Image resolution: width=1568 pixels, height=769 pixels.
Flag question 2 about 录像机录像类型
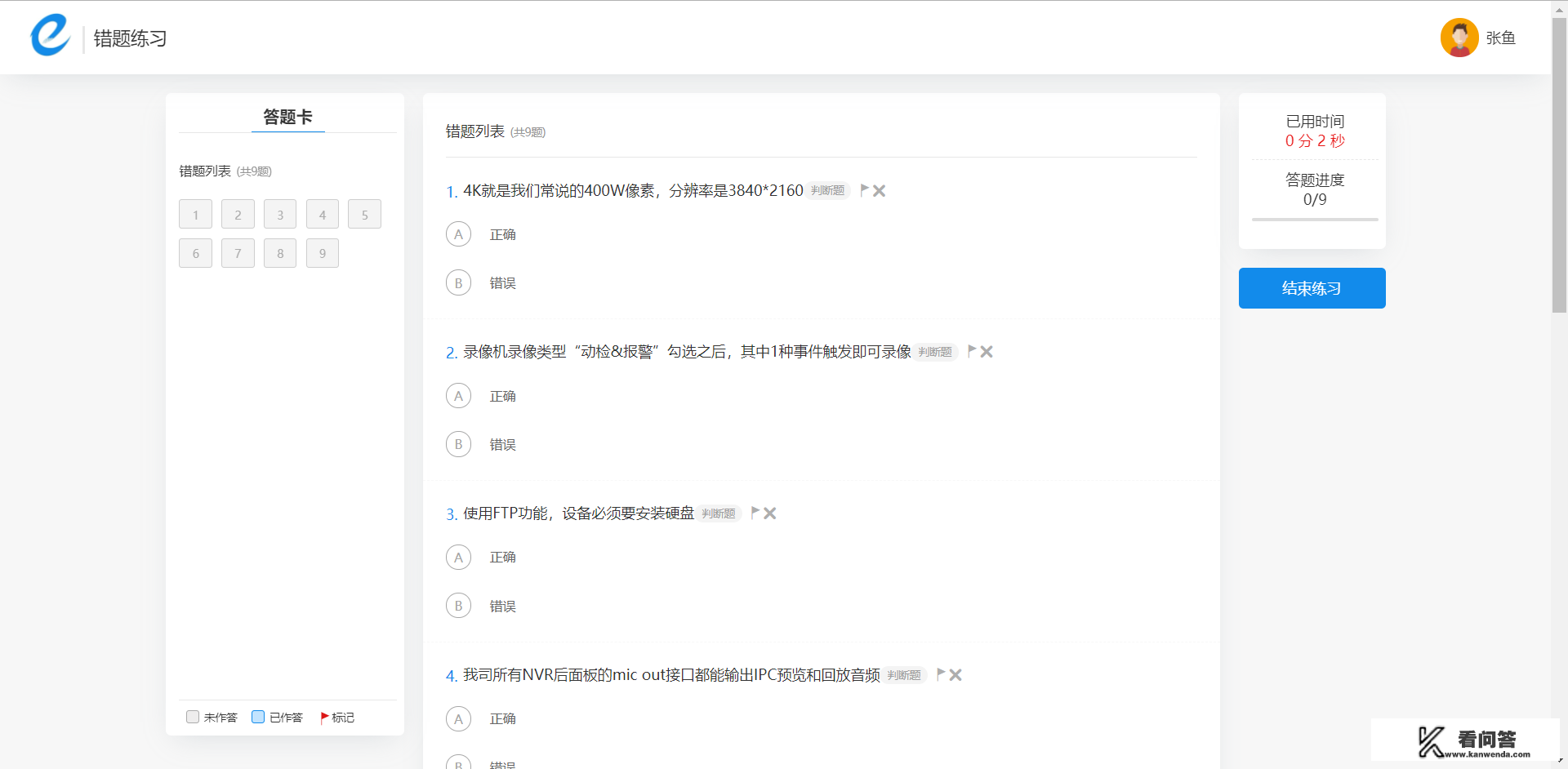coord(972,351)
